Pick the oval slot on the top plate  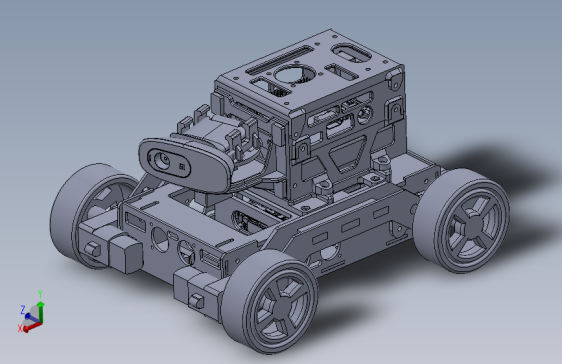click(351, 53)
